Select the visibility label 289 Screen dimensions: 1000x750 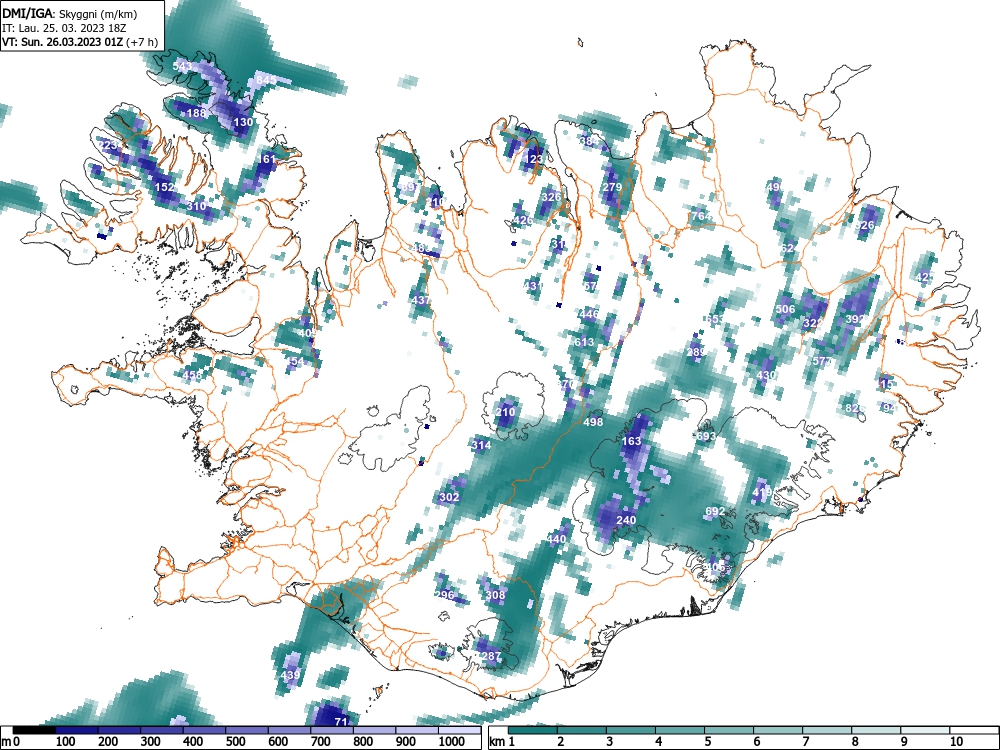[696, 352]
